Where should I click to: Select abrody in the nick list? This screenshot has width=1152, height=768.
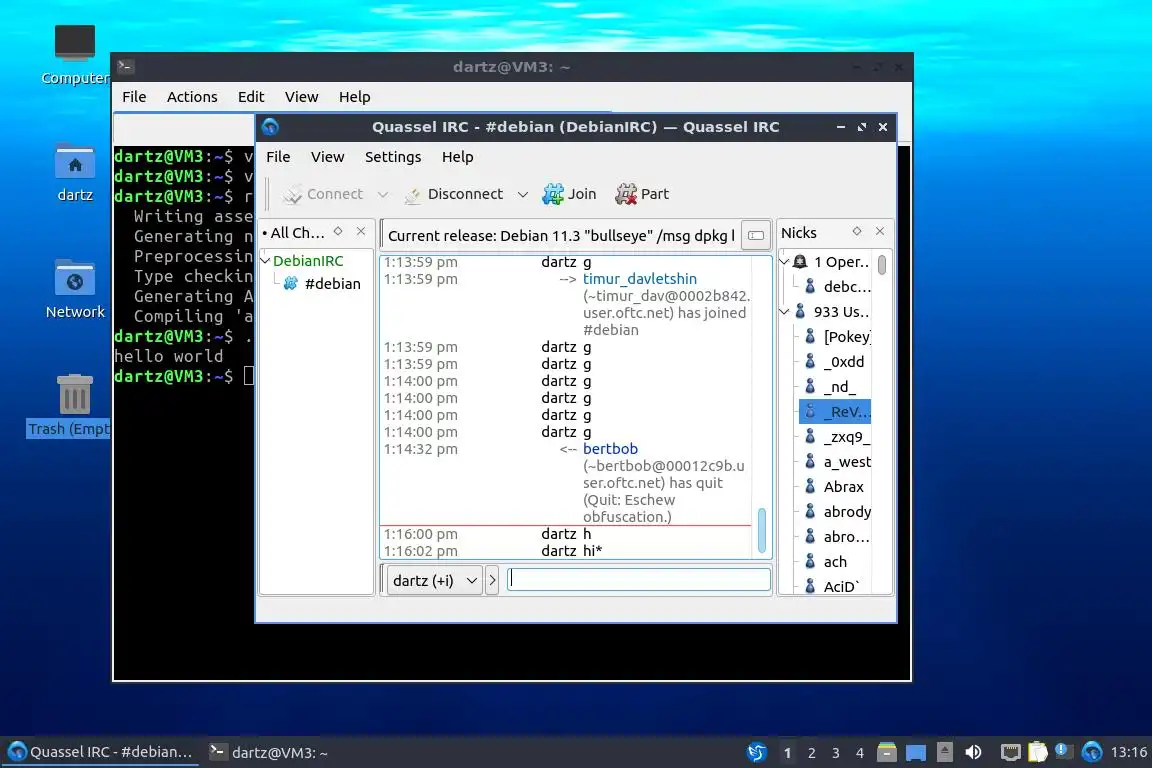(x=846, y=512)
